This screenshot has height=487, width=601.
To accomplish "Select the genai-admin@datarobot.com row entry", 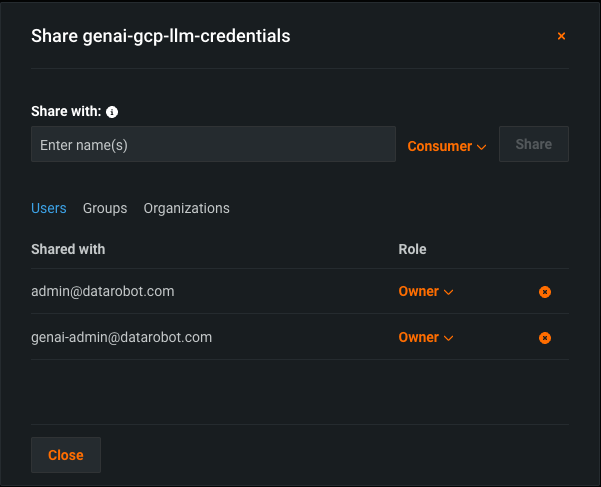I will pyautogui.click(x=121, y=337).
